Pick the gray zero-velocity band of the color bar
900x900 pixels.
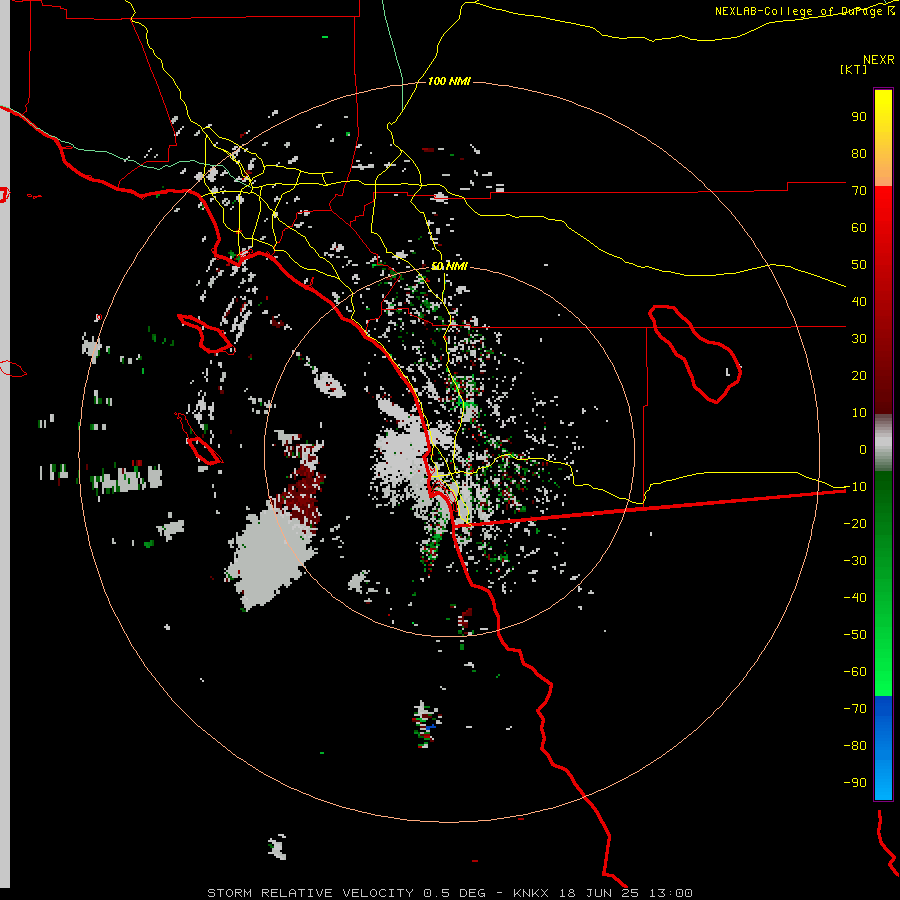click(883, 443)
